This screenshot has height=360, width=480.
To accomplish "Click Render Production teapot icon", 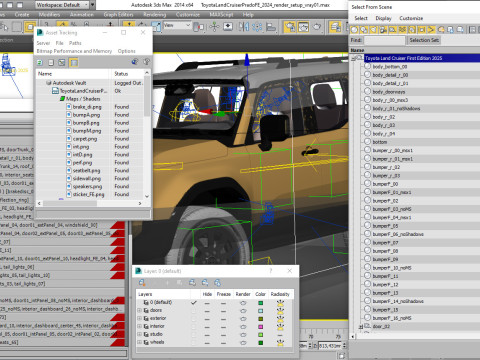I will coord(317,27).
